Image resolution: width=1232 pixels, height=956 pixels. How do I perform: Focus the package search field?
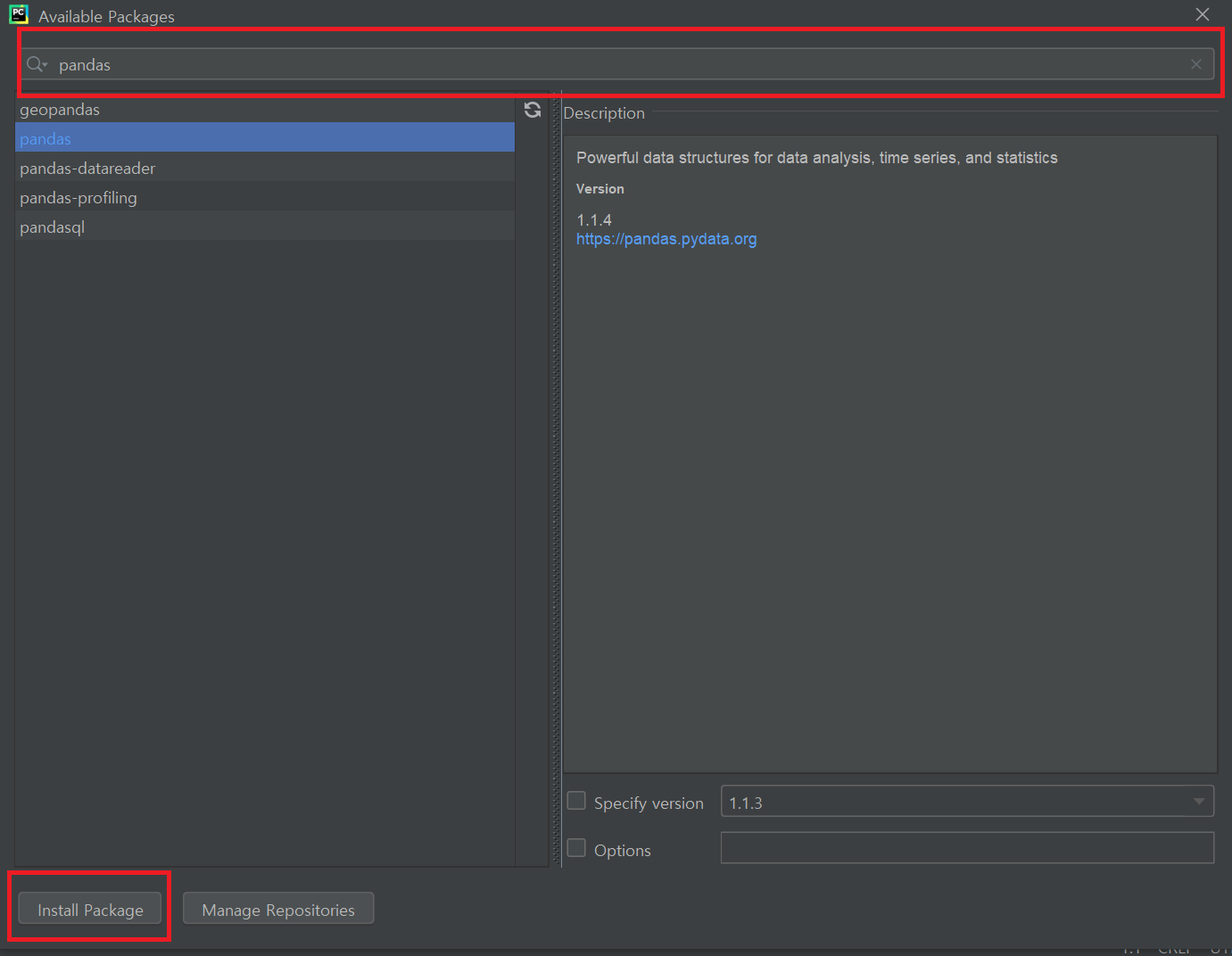[617, 64]
